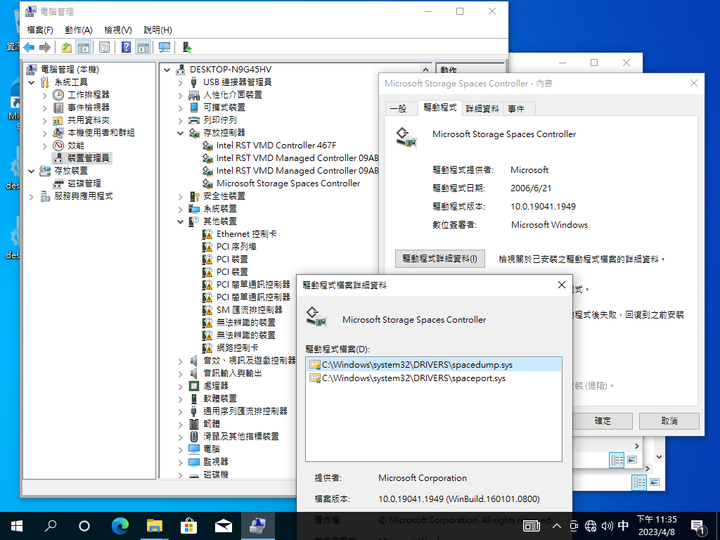720x540 pixels.
Task: Expand the 人性化介面裝置 category
Action: click(x=180, y=95)
